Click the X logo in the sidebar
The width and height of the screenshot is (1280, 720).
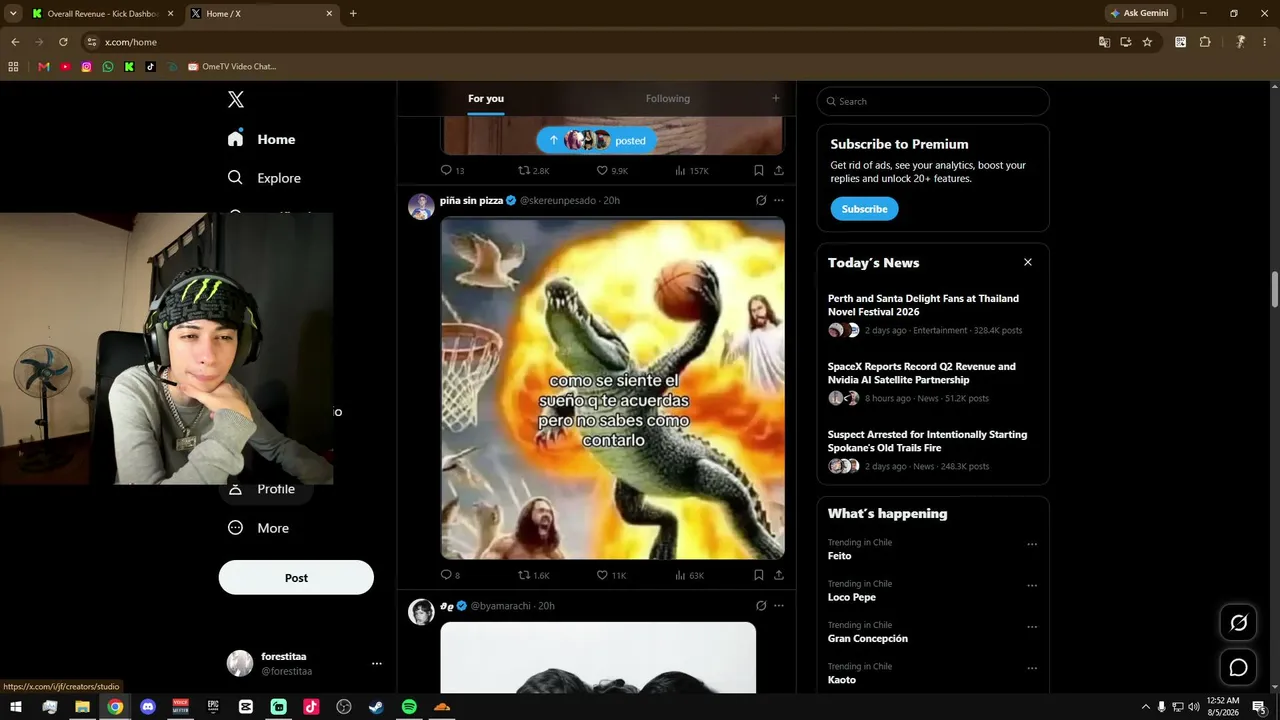pyautogui.click(x=236, y=99)
